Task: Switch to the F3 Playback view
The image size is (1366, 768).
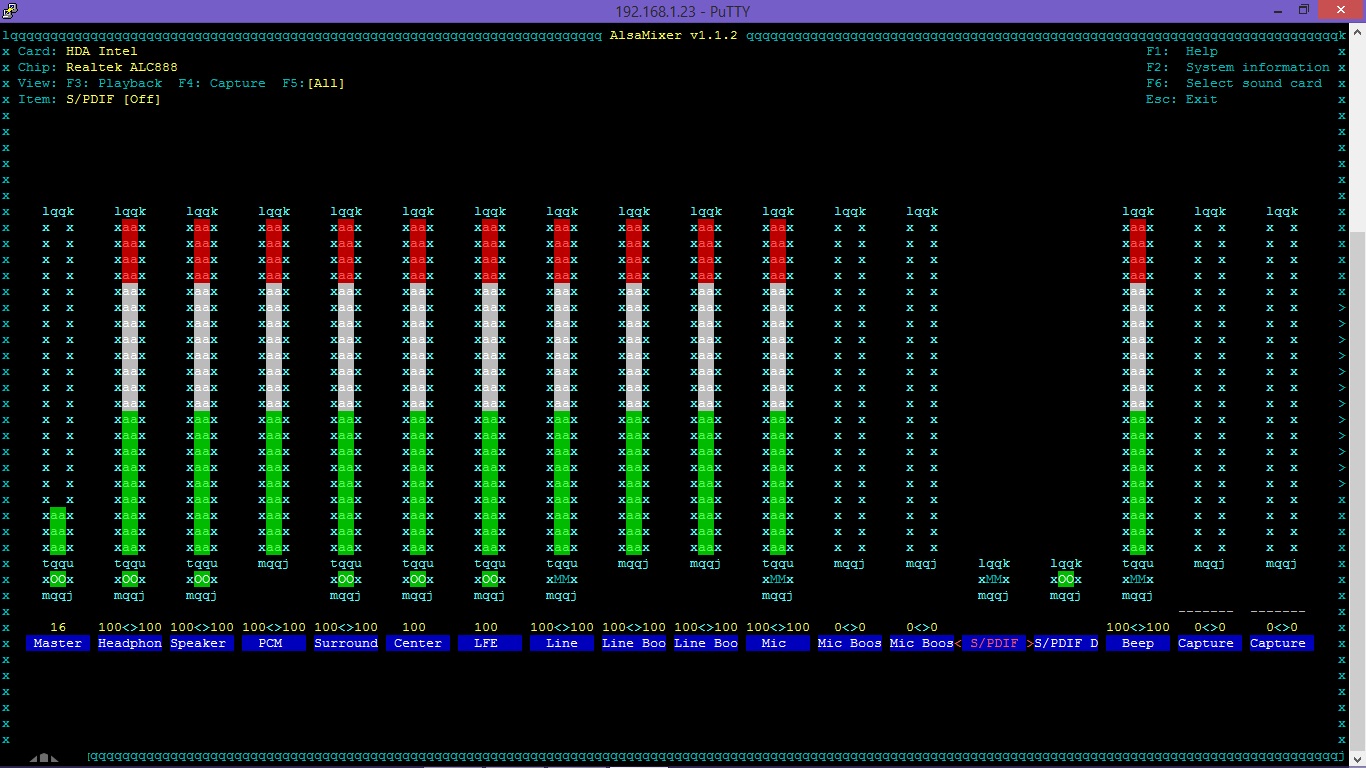Action: [x=114, y=83]
